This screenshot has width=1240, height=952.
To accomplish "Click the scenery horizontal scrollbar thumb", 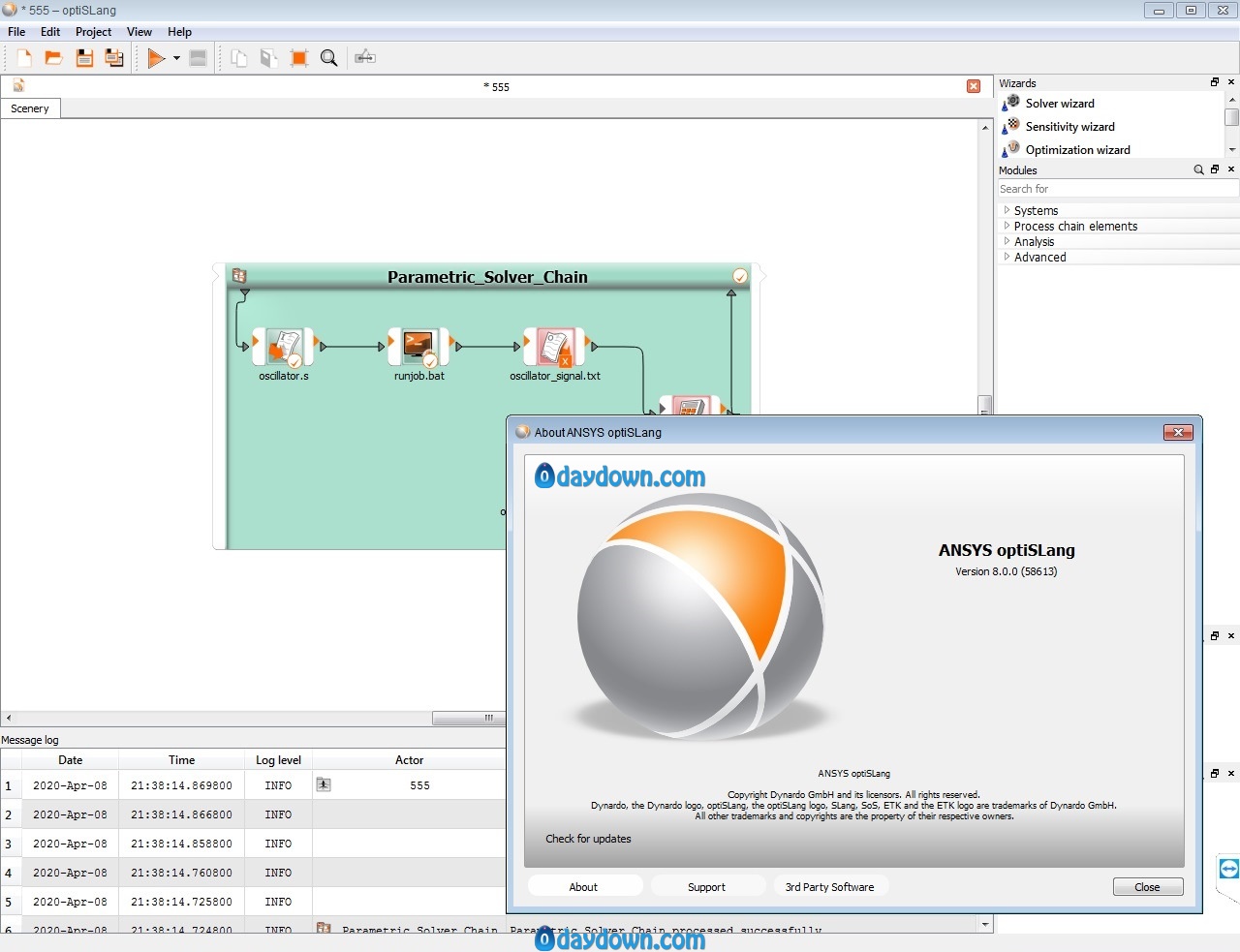I will pyautogui.click(x=469, y=718).
